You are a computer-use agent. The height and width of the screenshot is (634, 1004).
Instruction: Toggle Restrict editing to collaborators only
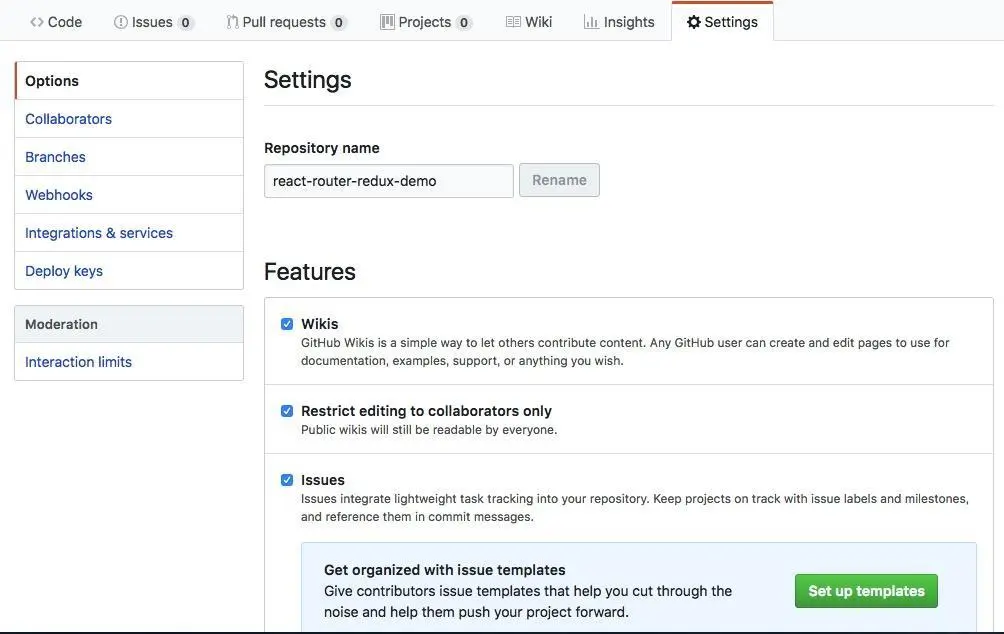point(287,411)
